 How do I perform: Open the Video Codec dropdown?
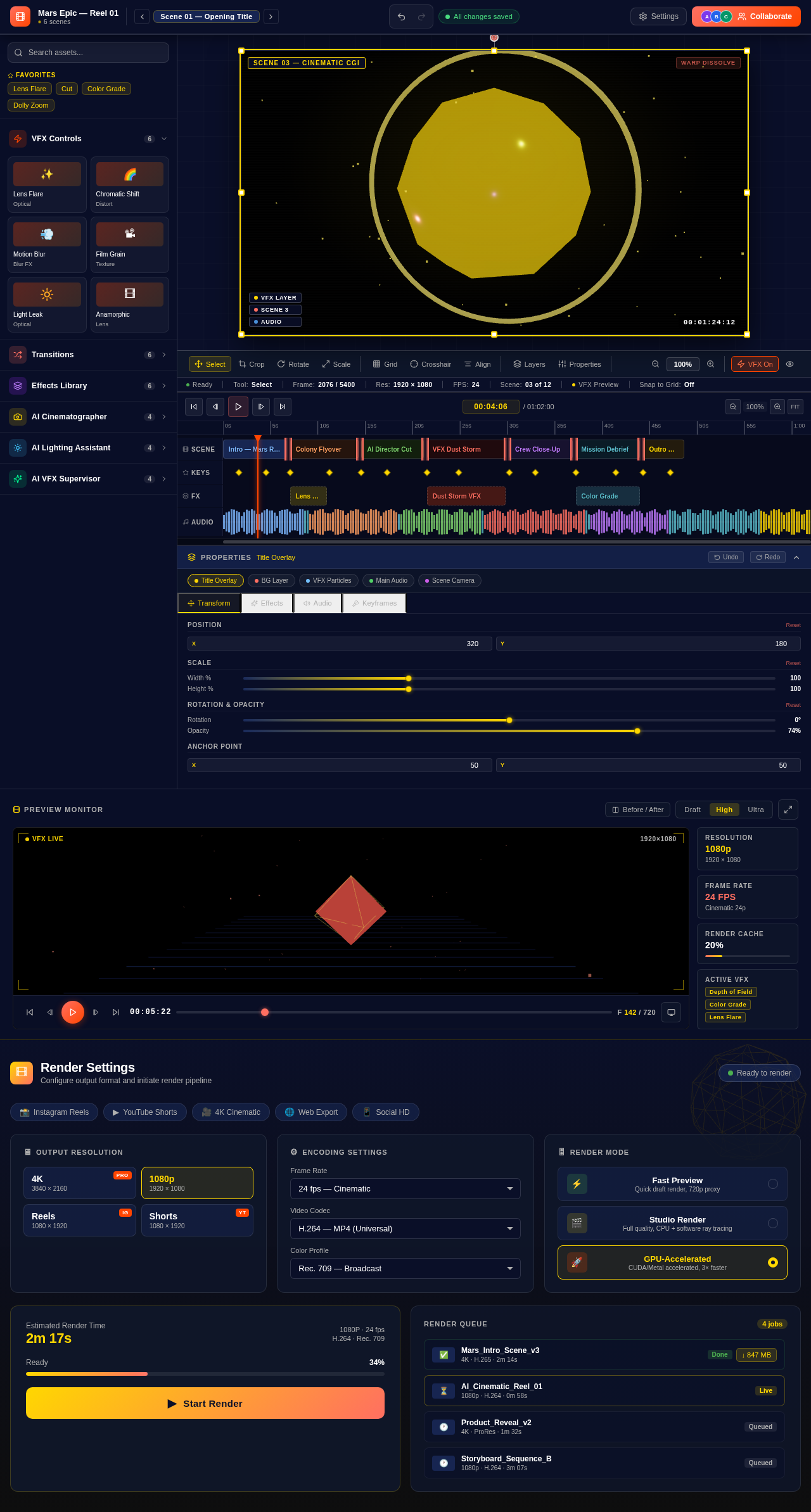[x=405, y=1228]
